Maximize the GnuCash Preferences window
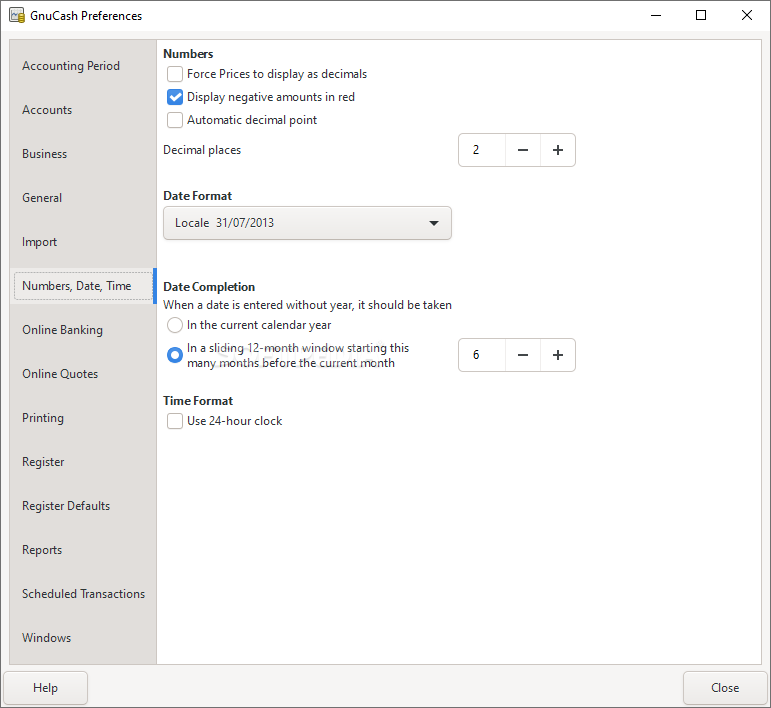 701,15
